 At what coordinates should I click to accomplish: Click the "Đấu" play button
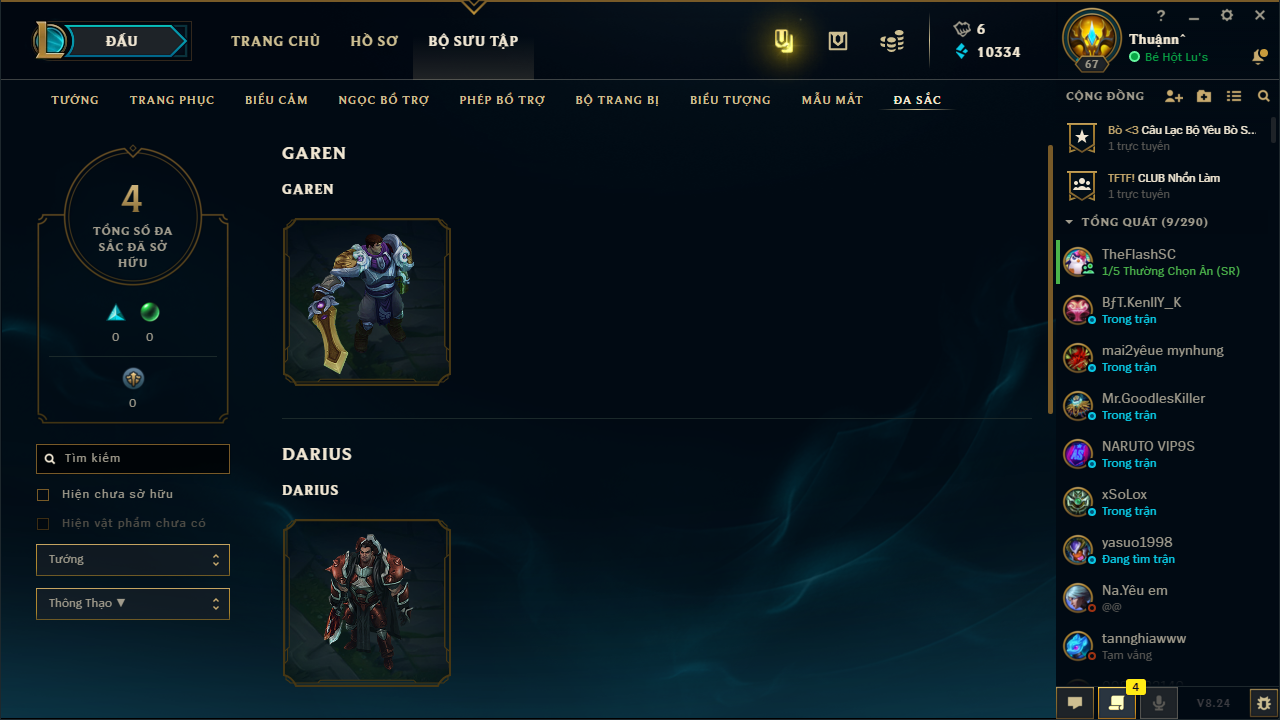pos(121,41)
